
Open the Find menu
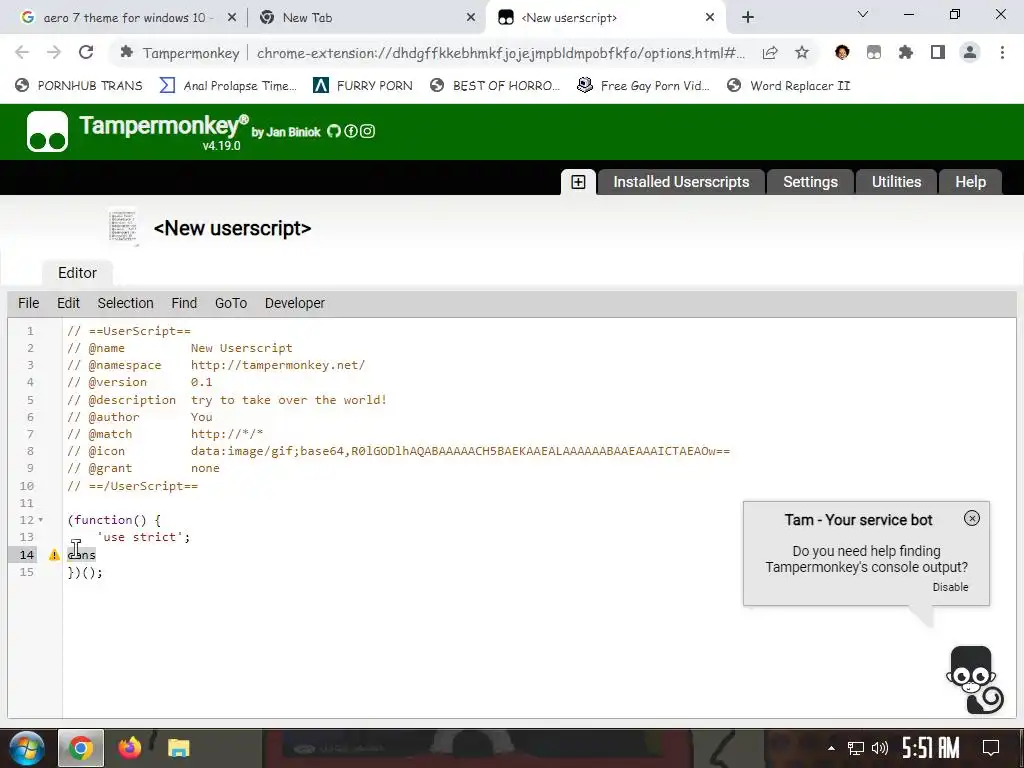pyautogui.click(x=184, y=304)
